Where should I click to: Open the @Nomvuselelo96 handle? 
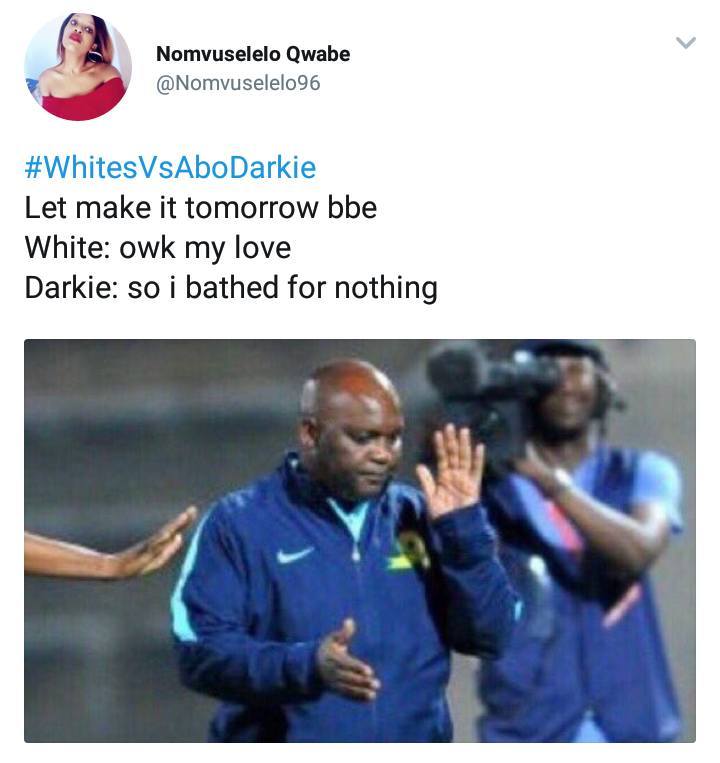(x=238, y=83)
